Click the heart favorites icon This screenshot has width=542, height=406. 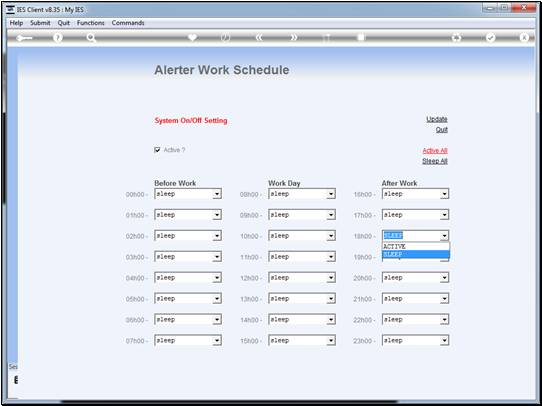point(192,37)
